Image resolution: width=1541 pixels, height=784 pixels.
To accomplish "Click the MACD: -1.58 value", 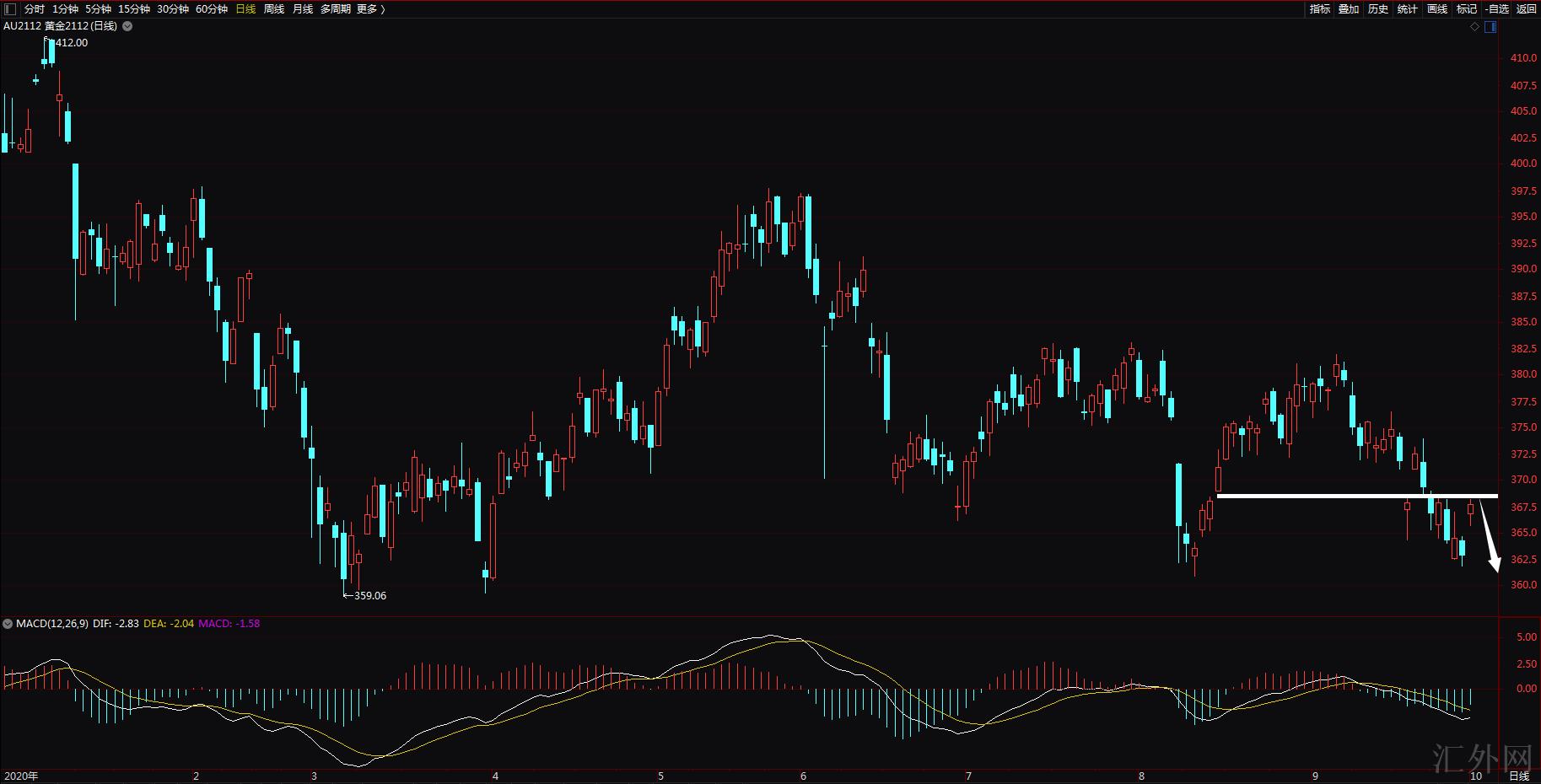I will pyautogui.click(x=229, y=624).
